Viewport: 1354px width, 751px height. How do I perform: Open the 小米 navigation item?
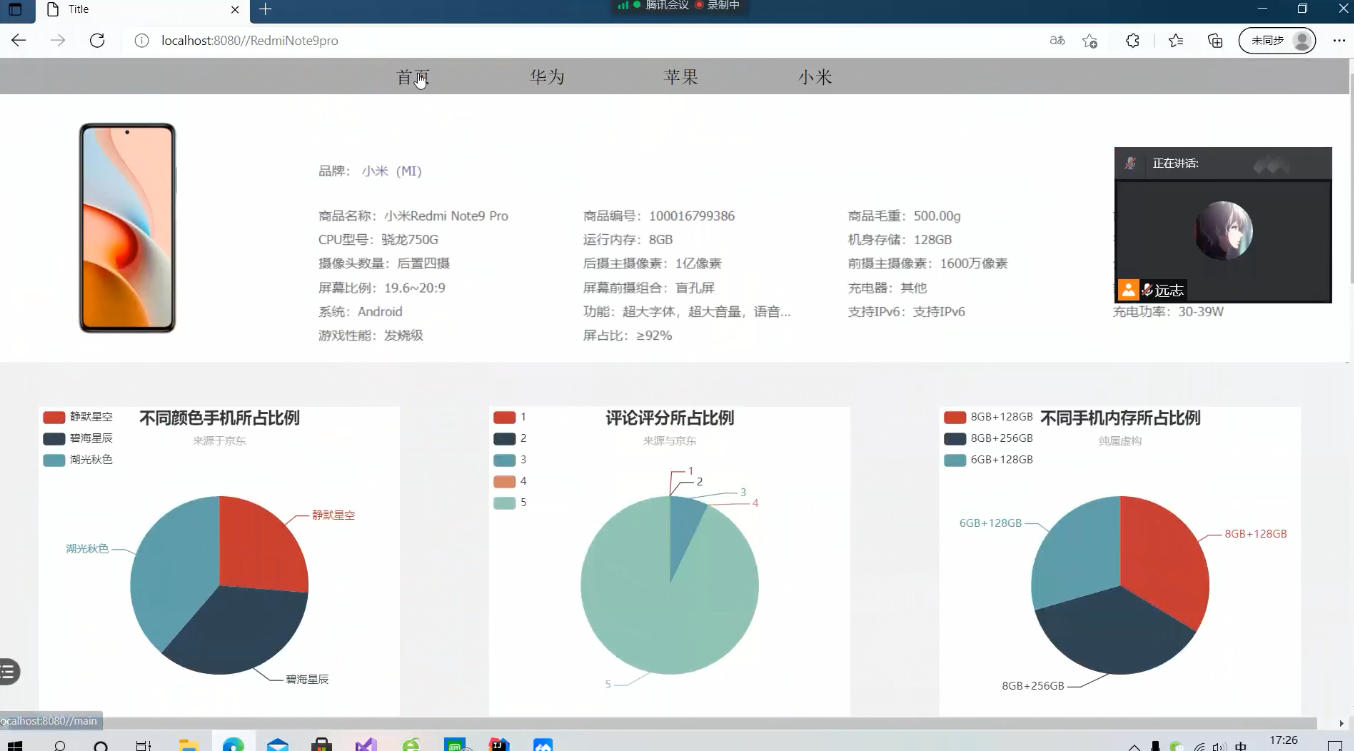[815, 77]
